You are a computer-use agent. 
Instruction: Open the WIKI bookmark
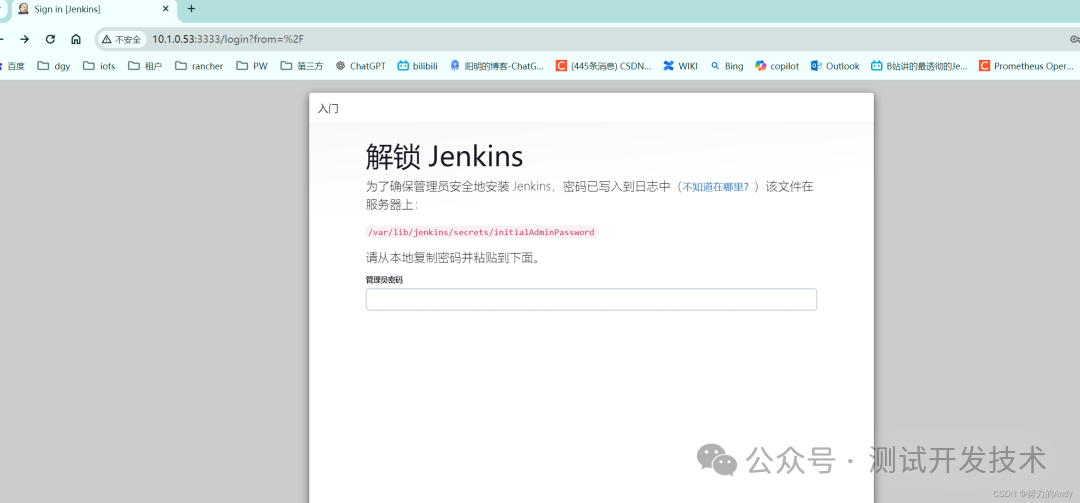point(681,66)
